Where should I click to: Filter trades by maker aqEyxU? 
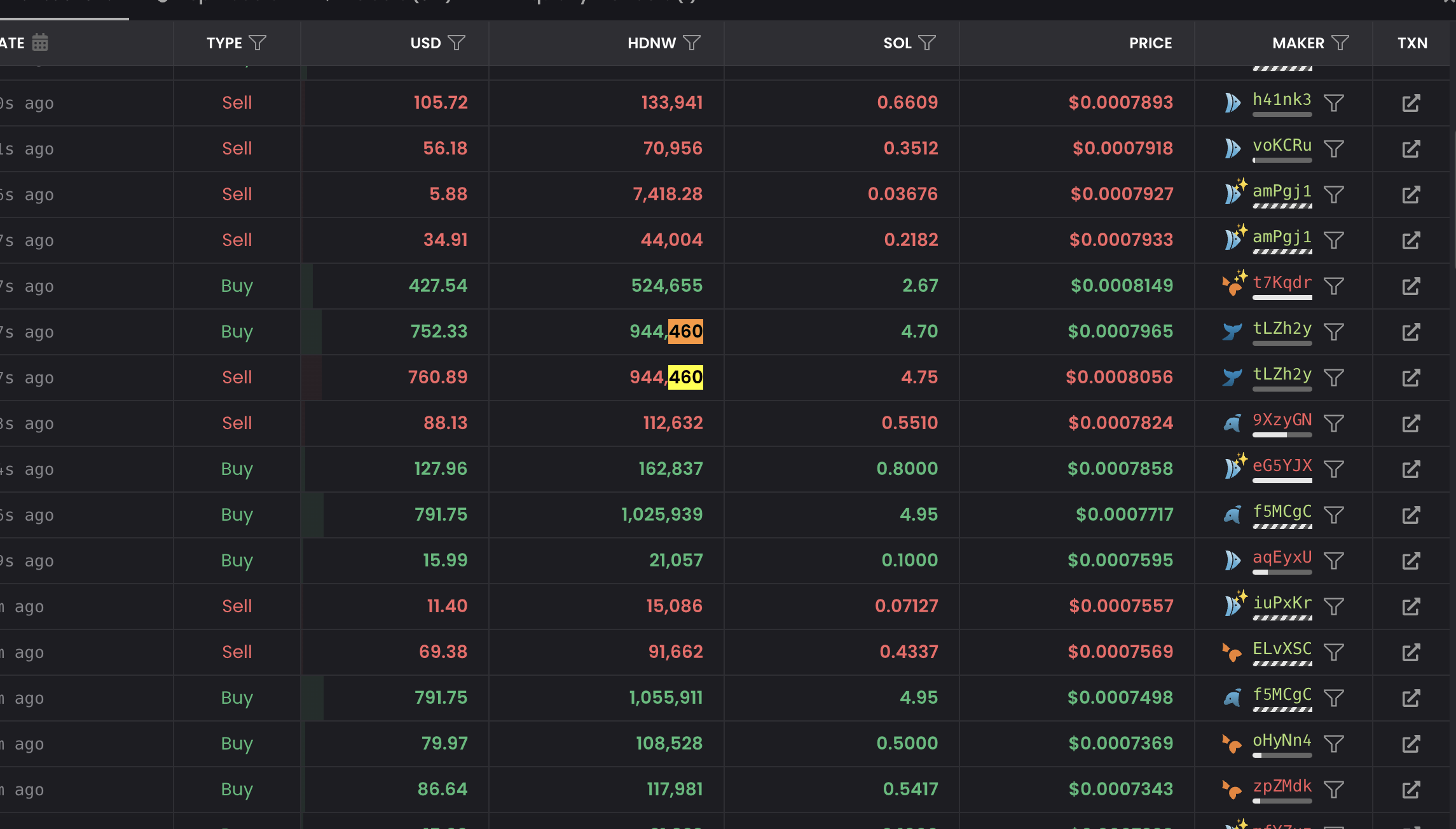click(1334, 560)
